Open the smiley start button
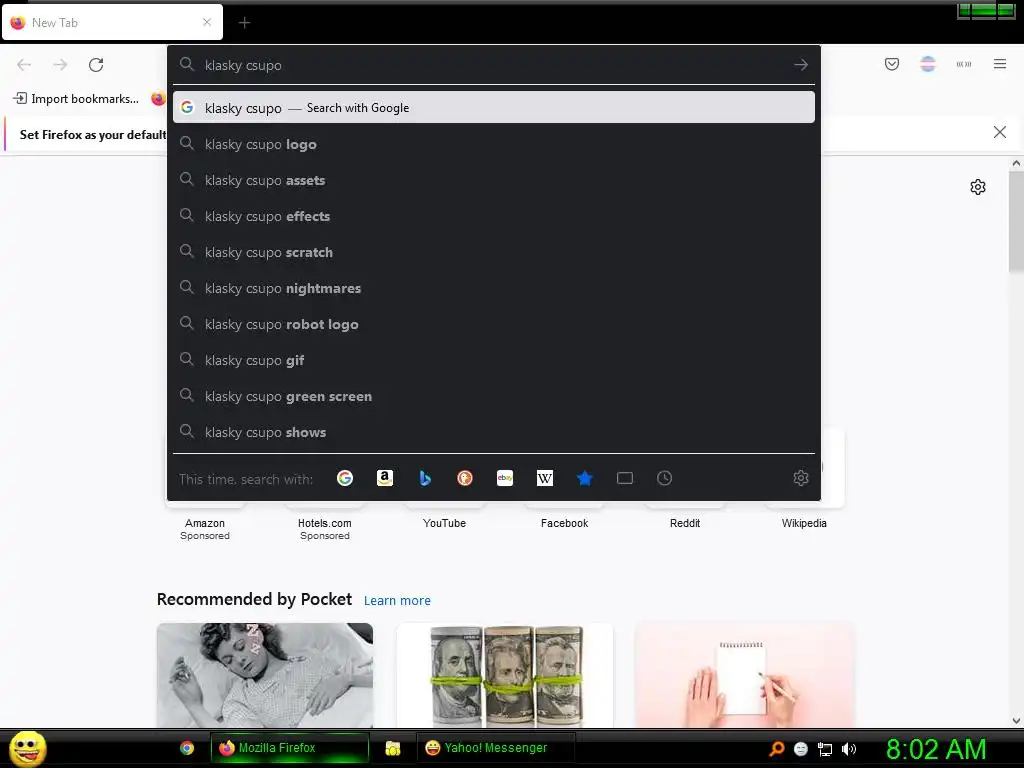The width and height of the screenshot is (1024, 768). click(x=27, y=748)
